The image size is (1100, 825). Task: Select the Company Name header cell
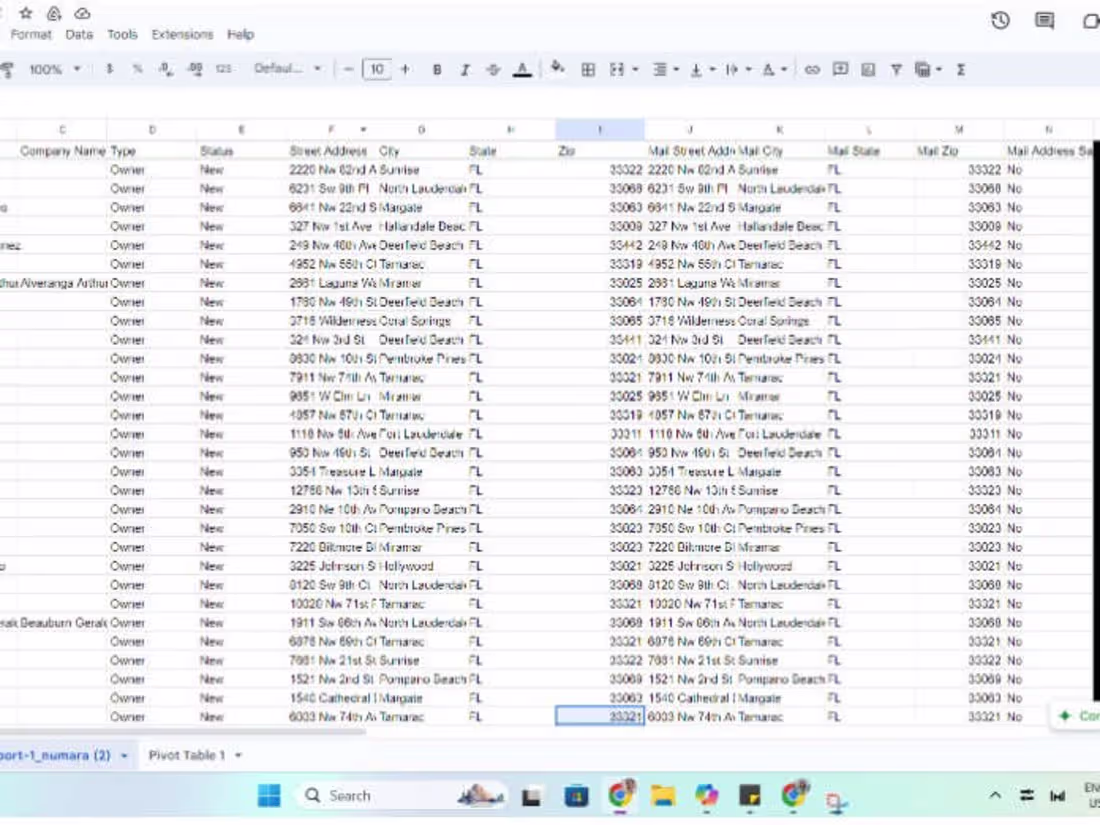coord(62,151)
